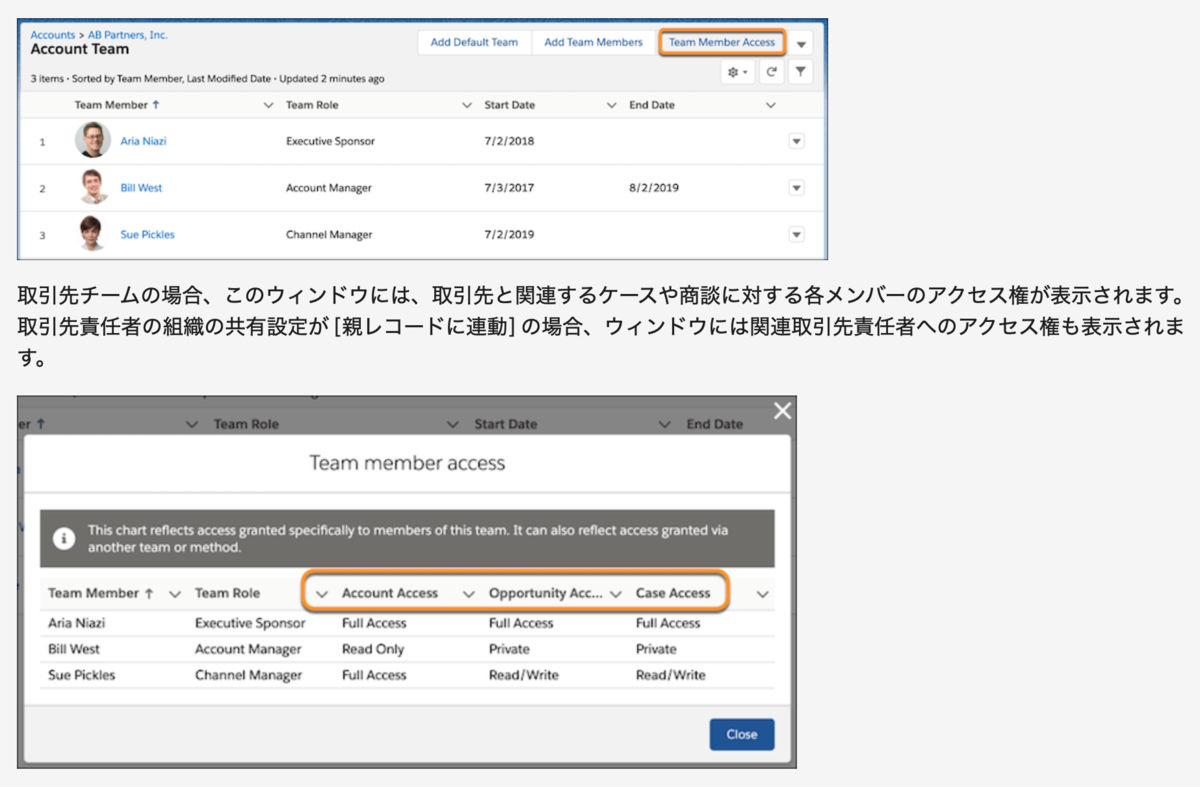The width and height of the screenshot is (1200, 787).
Task: Sort dialog by Opportunity Acc... header
Action: coord(546,593)
